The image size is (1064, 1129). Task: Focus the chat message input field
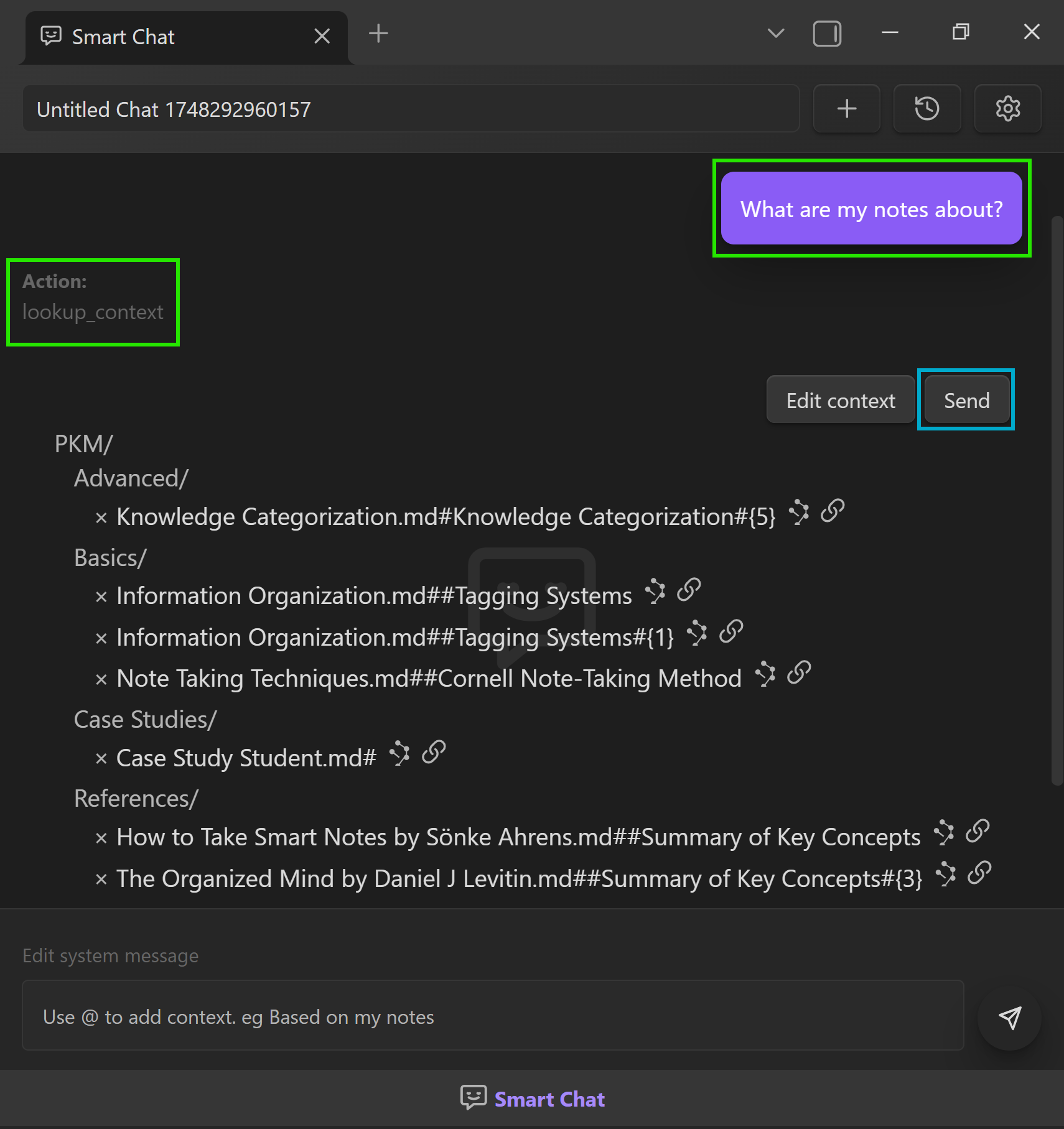492,1016
